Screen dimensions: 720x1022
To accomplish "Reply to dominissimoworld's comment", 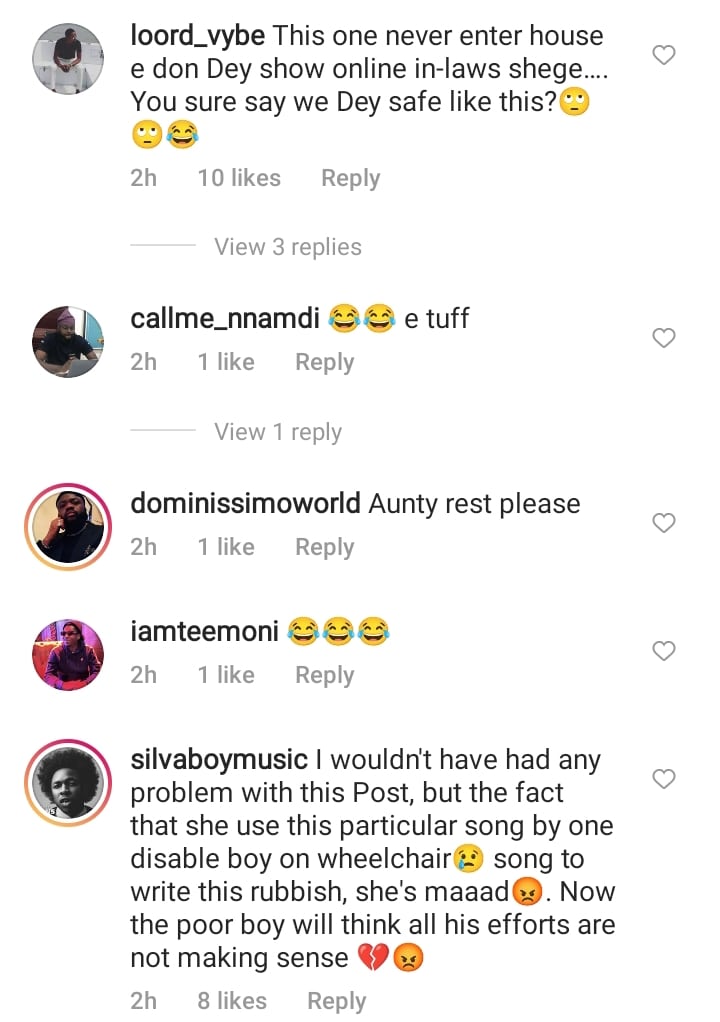I will pos(324,547).
